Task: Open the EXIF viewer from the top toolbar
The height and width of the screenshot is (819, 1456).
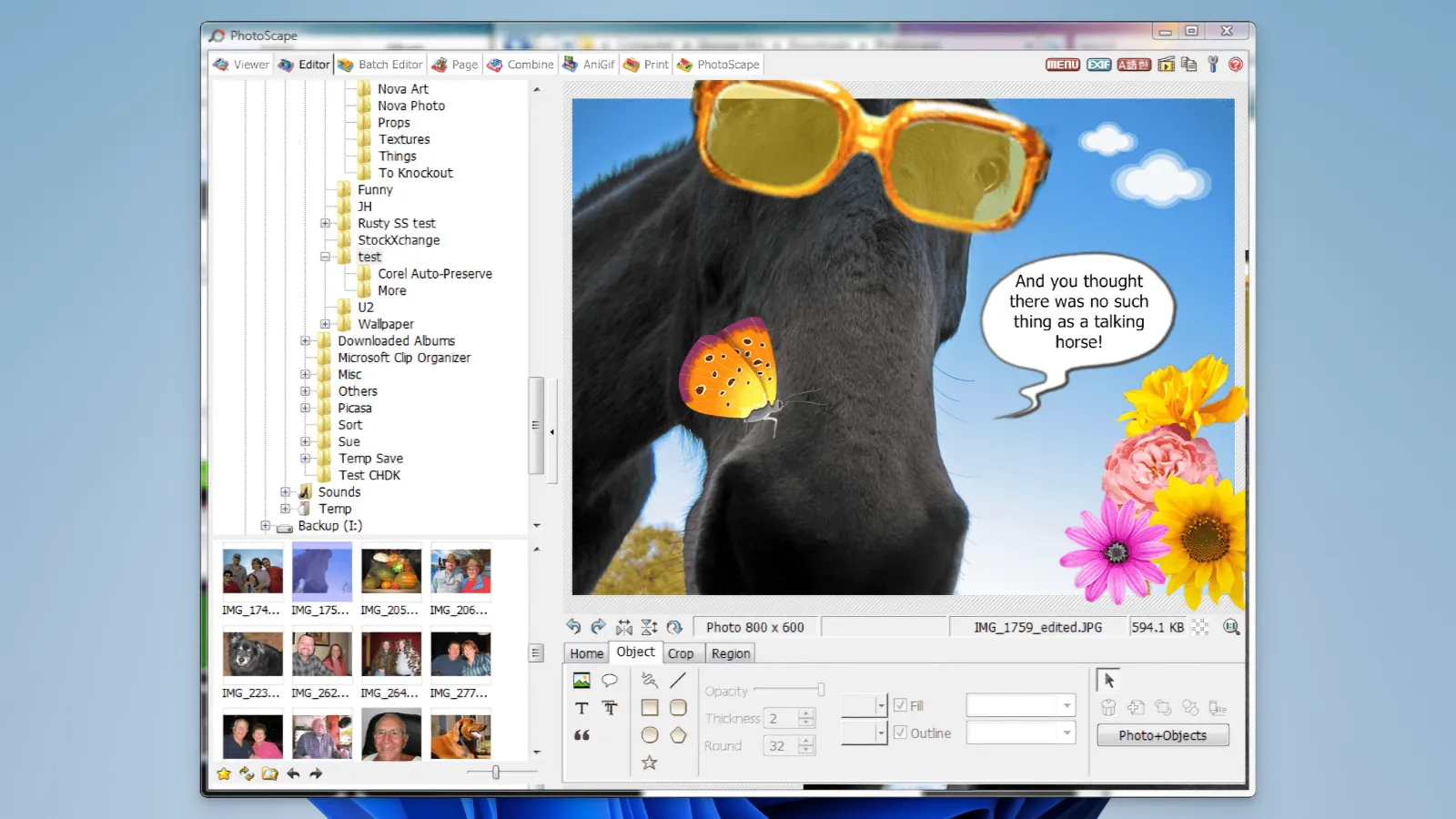Action: pos(1098,65)
